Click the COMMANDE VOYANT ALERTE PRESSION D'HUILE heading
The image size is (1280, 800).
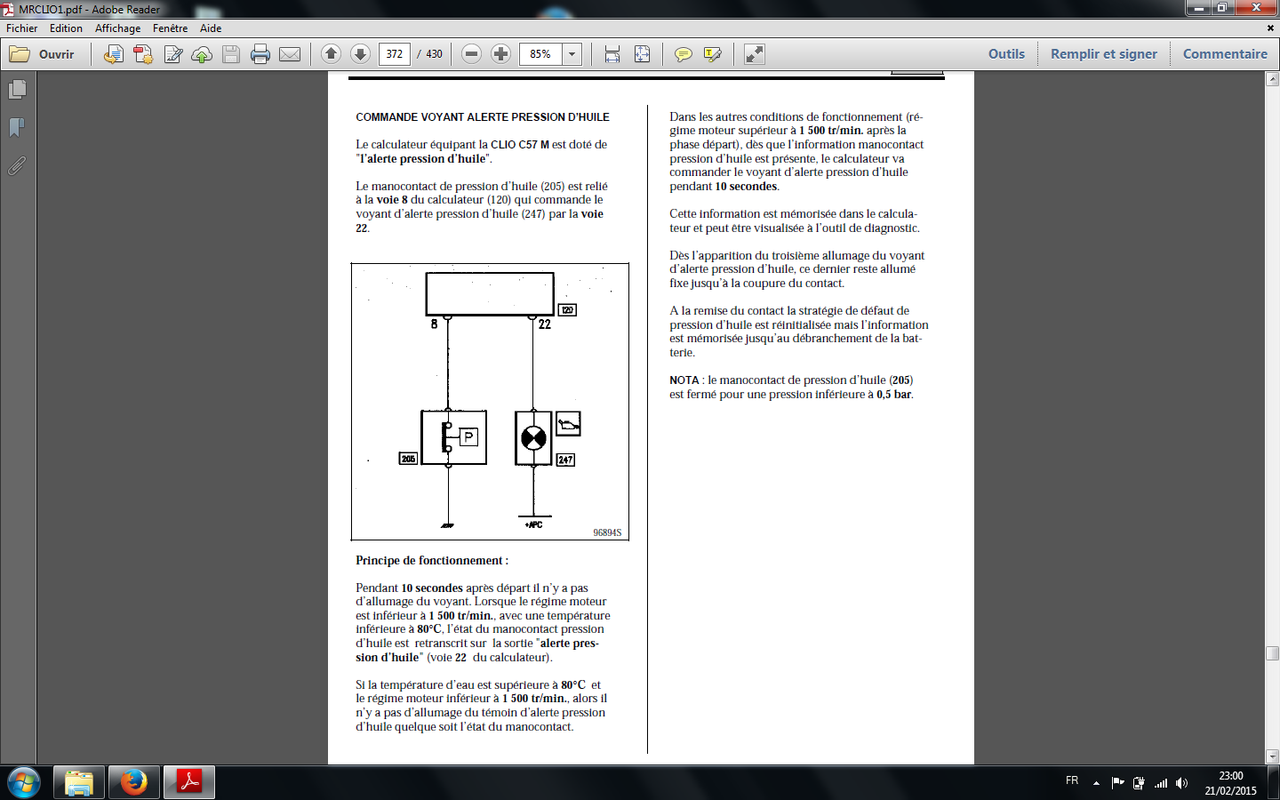pyautogui.click(x=482, y=117)
